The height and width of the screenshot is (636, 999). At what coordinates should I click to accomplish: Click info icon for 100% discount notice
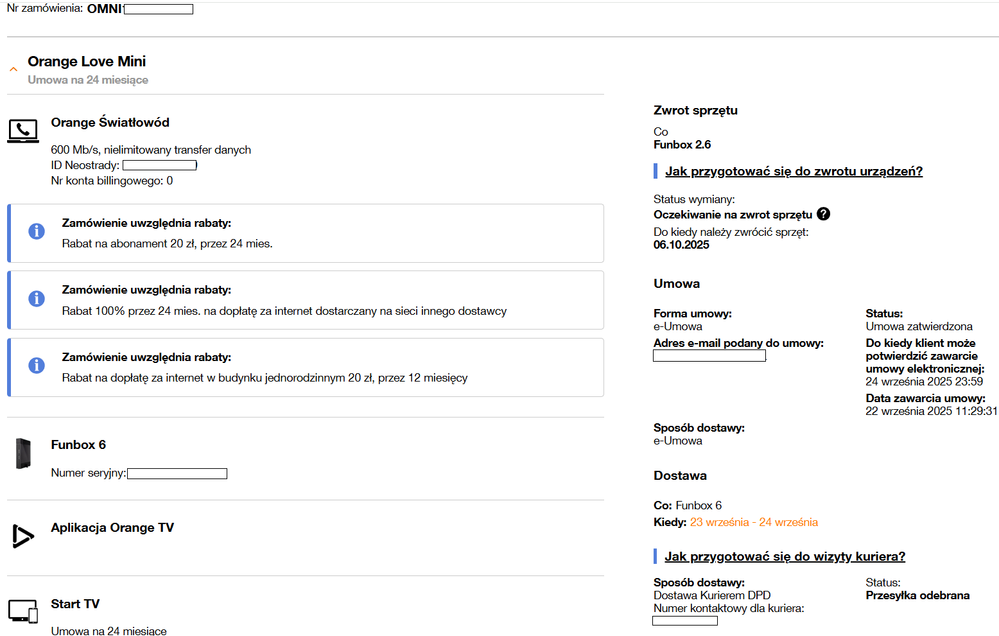pyautogui.click(x=37, y=299)
